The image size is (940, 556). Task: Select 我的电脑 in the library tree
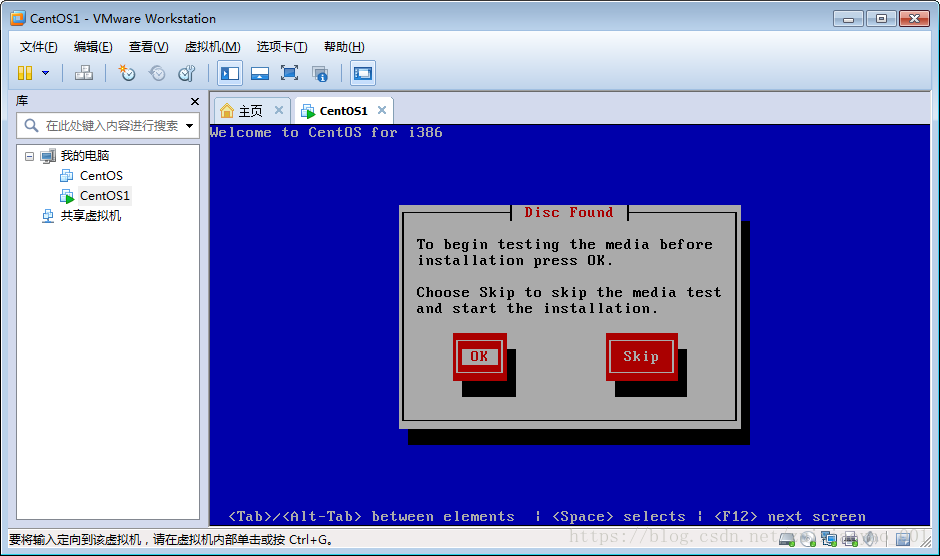pos(85,156)
